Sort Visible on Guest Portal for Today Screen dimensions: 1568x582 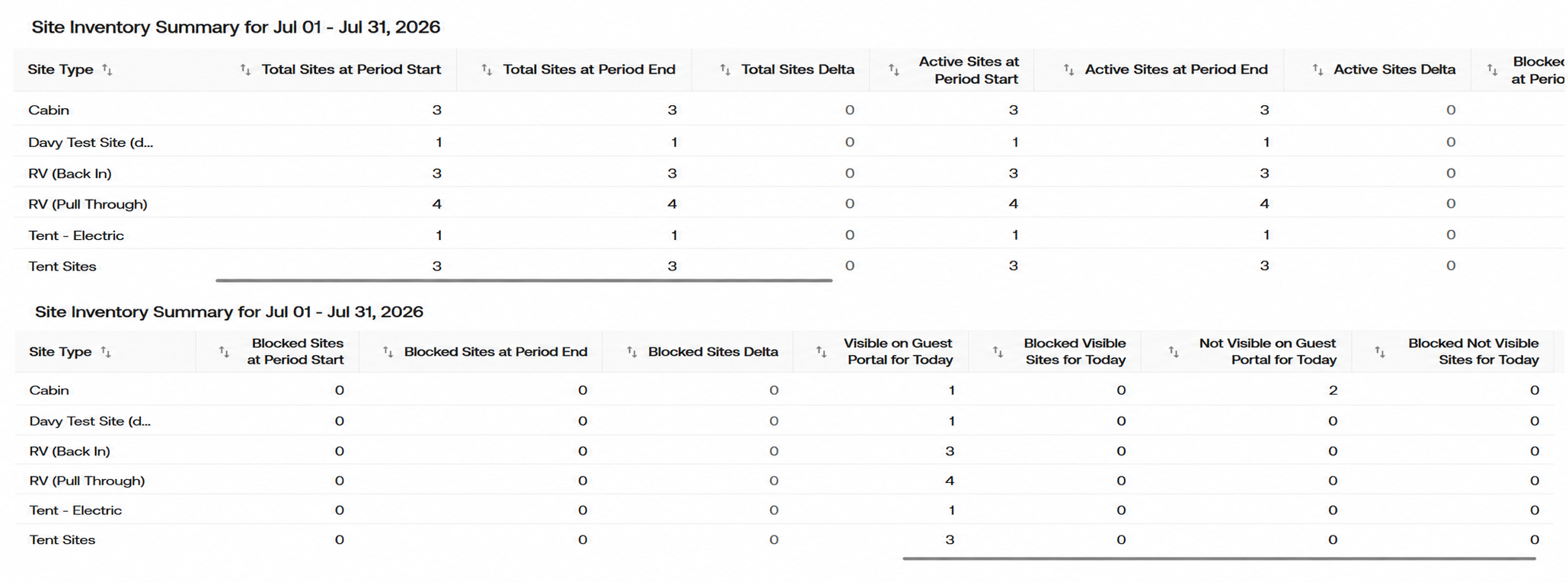pyautogui.click(x=821, y=352)
